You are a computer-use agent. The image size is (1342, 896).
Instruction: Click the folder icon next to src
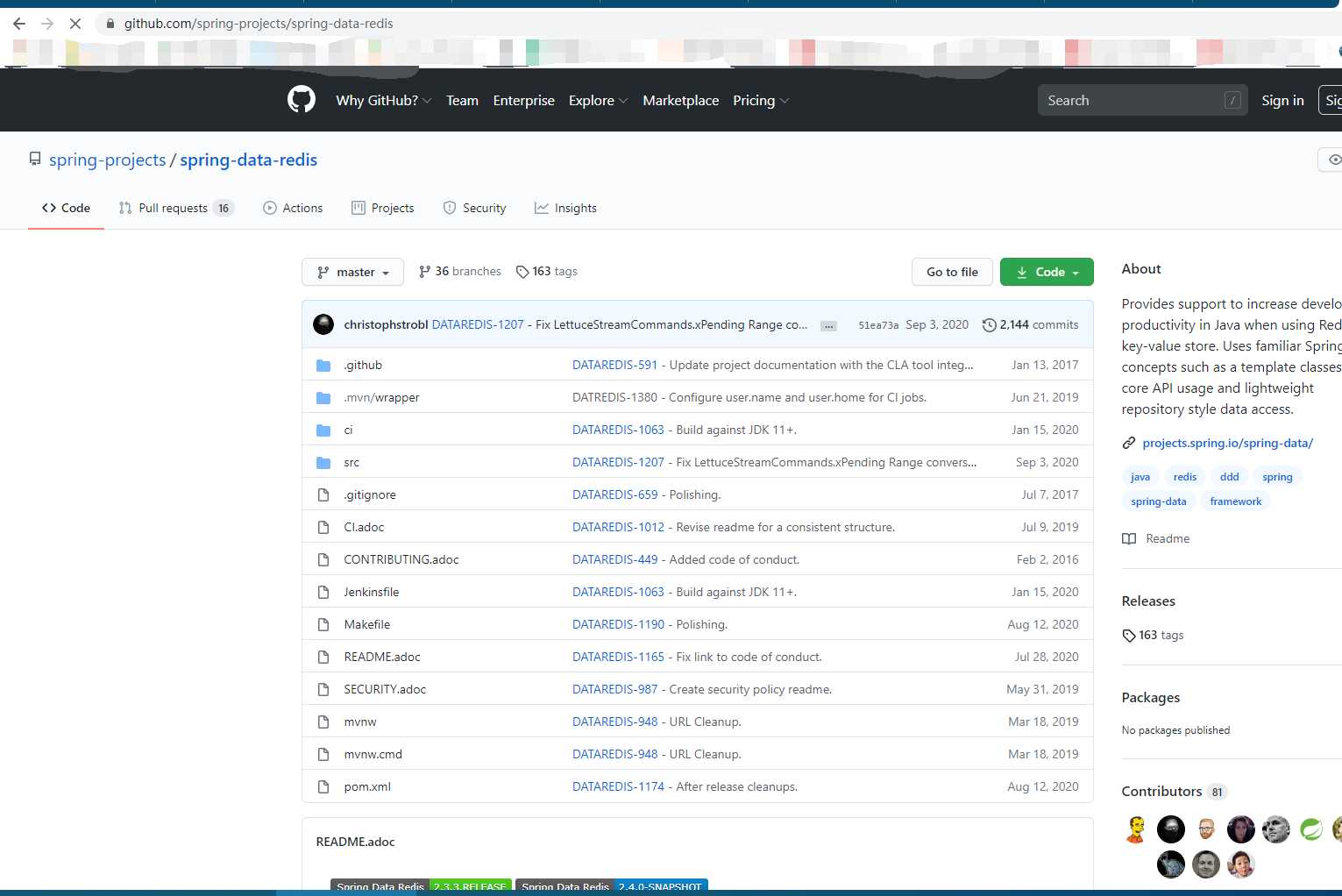point(323,462)
